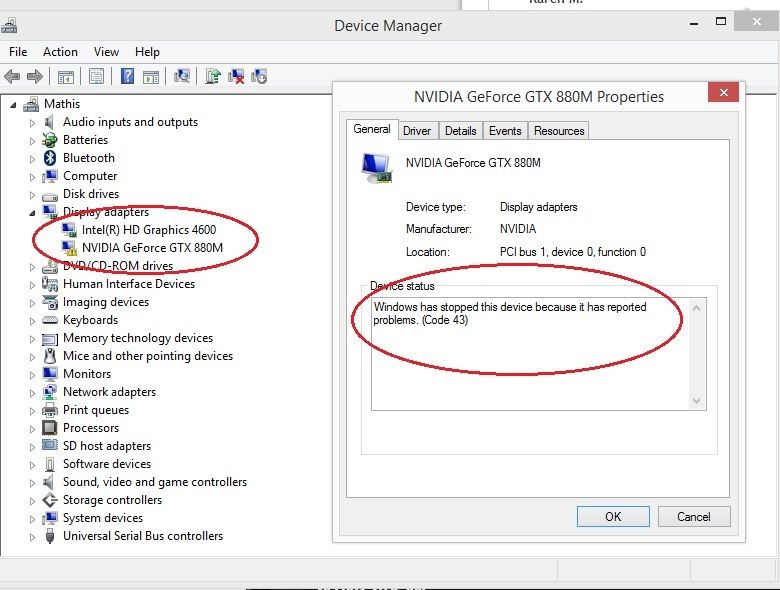Select the General tab in Properties dialog

click(x=372, y=129)
